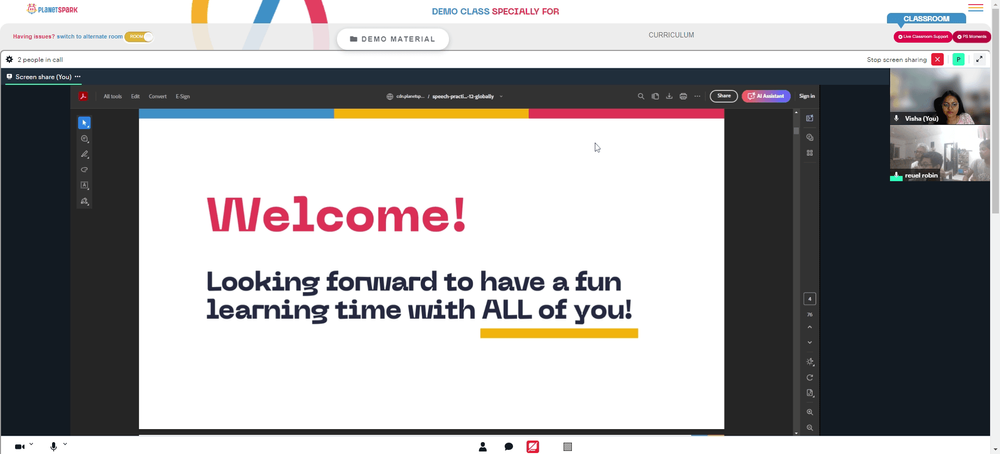Open the page view settings document icon
Screen dimensions: 1000x454
[x=810, y=393]
